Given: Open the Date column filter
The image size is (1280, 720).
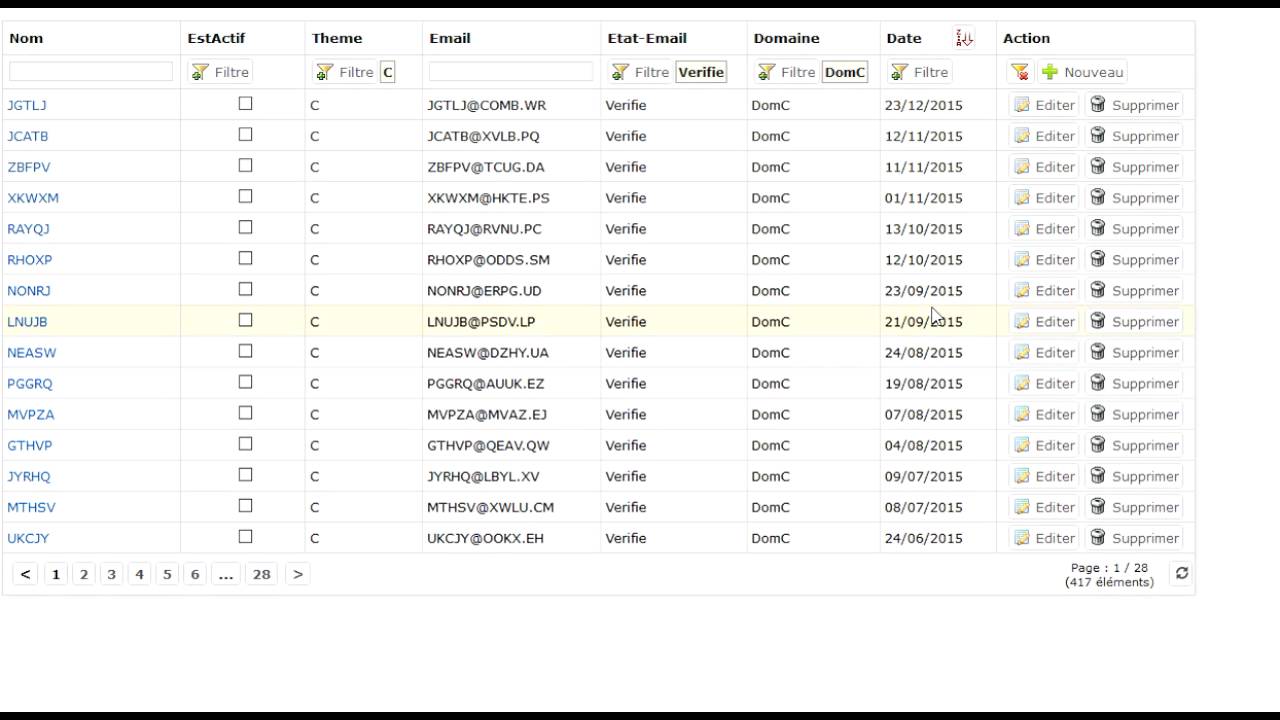Looking at the screenshot, I should 919,72.
